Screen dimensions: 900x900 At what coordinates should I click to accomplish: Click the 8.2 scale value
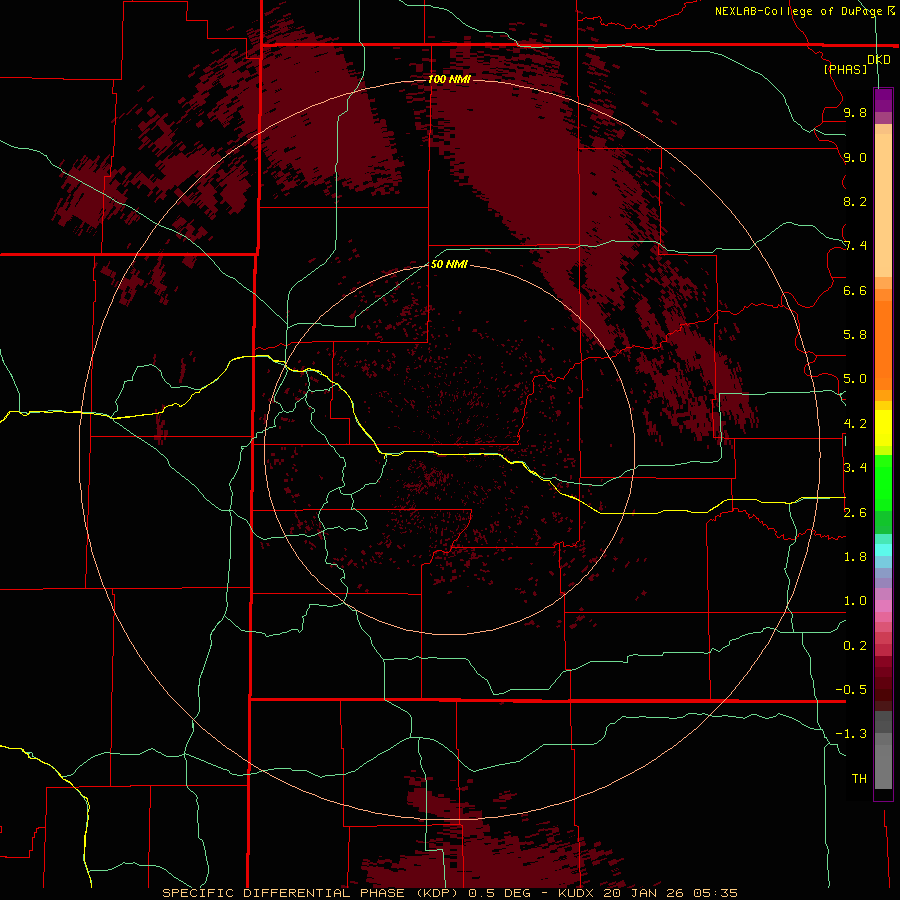pos(855,201)
